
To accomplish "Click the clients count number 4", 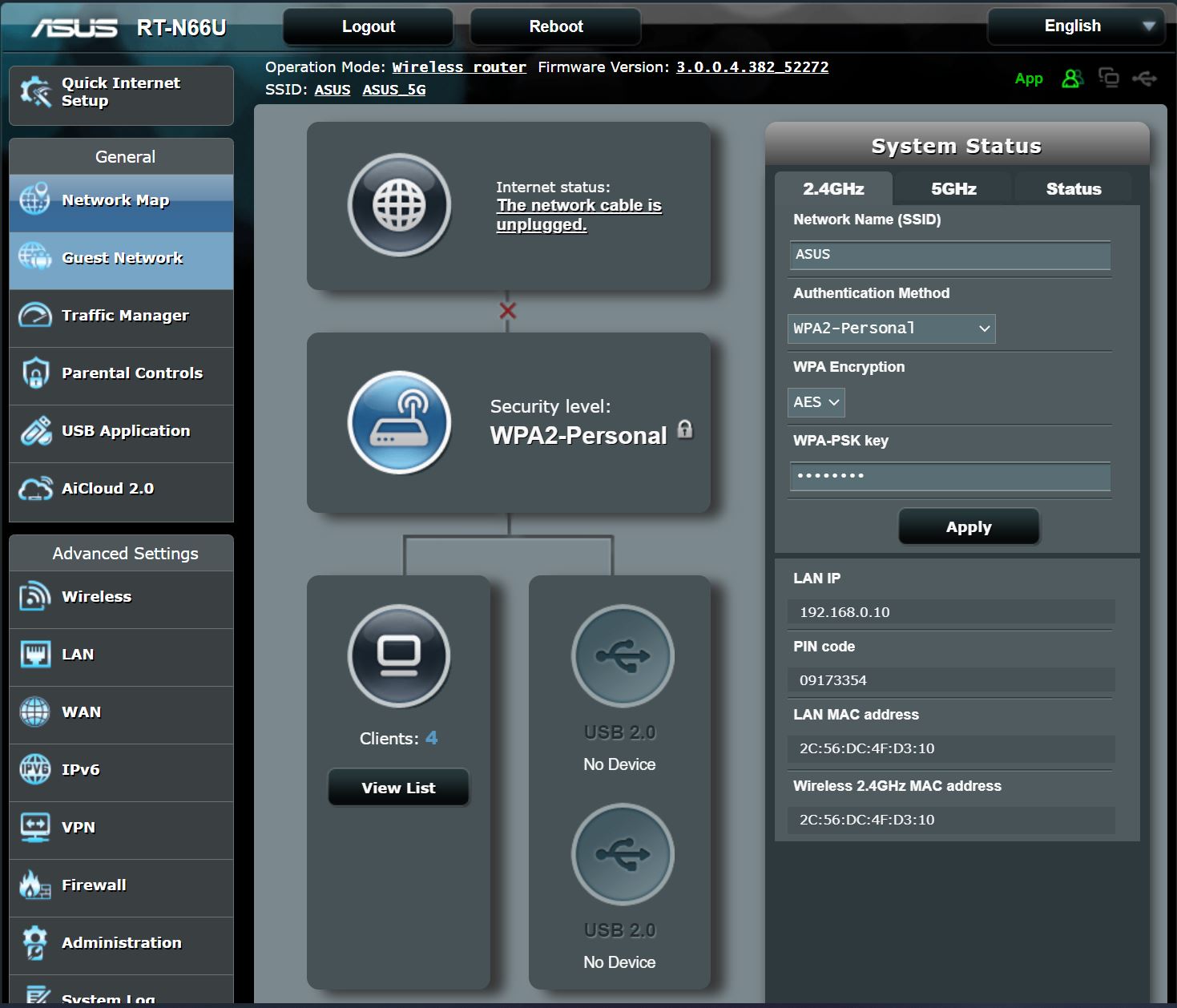I will coord(431,738).
